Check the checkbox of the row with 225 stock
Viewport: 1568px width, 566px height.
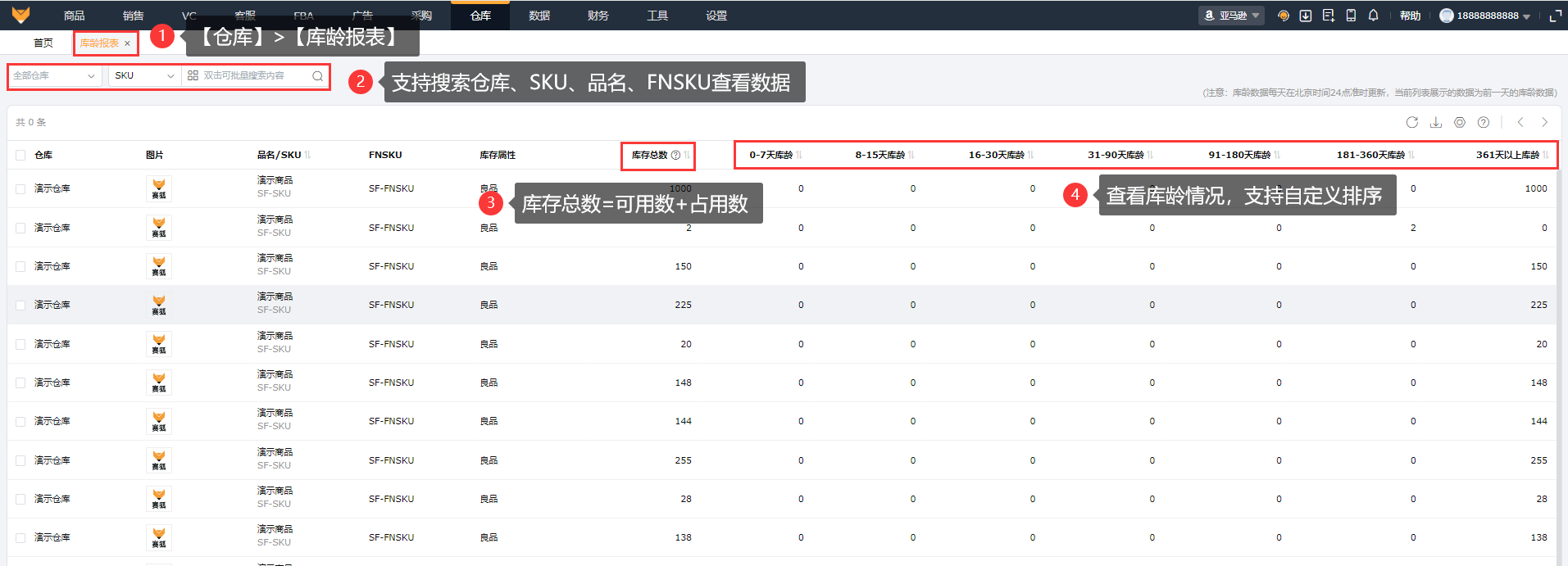[x=20, y=305]
